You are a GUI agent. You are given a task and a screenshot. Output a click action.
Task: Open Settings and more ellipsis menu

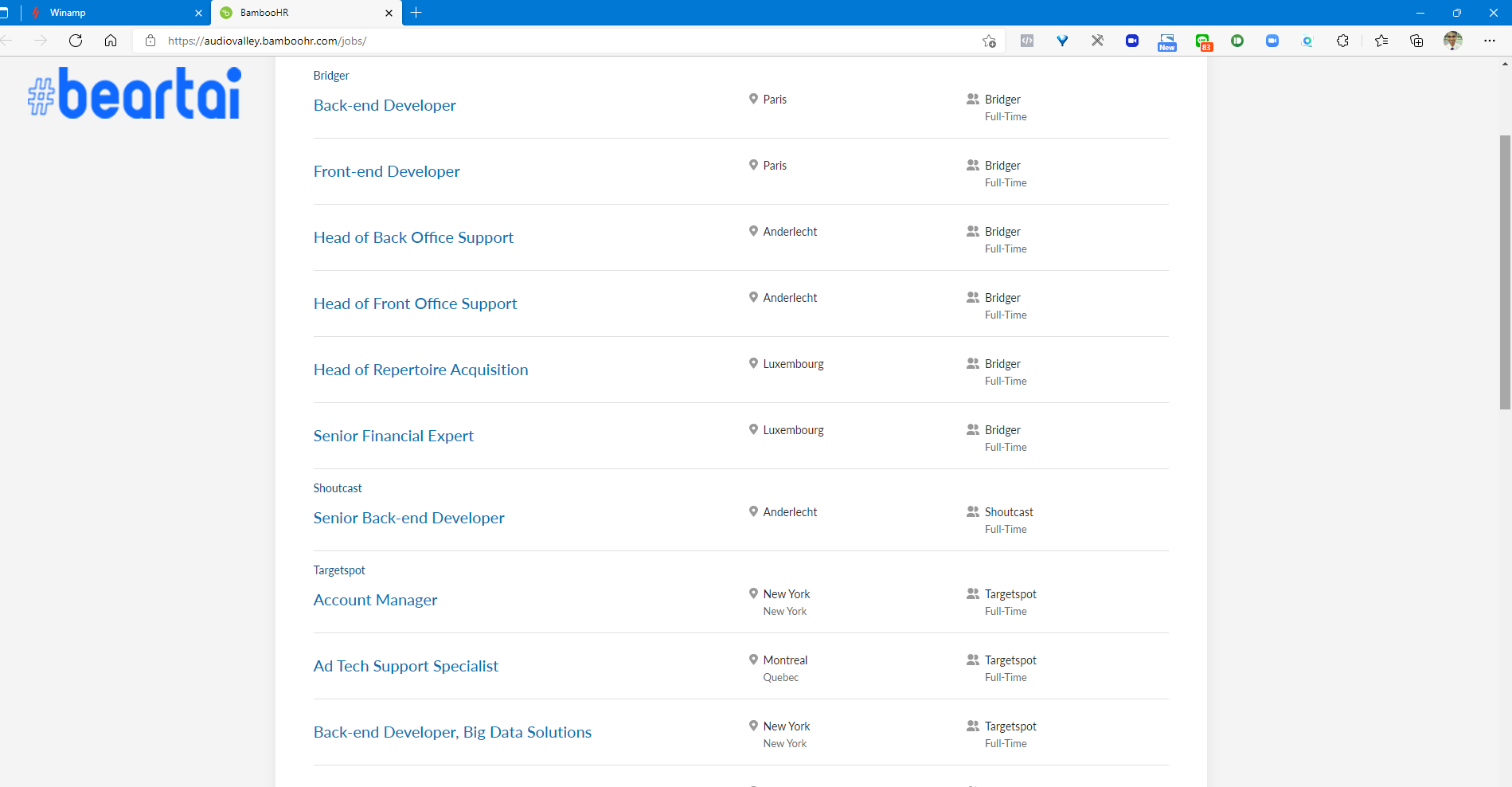coord(1490,41)
